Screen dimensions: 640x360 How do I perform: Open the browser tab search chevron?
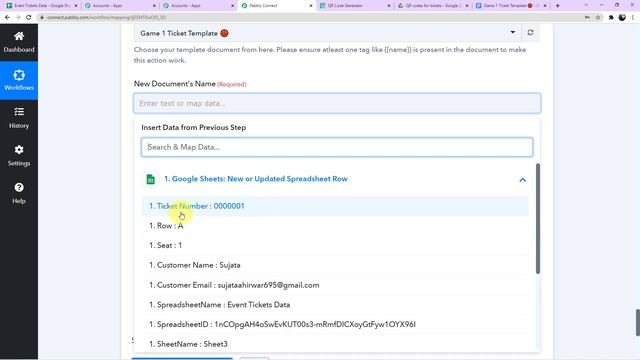pyautogui.click(x=586, y=5)
